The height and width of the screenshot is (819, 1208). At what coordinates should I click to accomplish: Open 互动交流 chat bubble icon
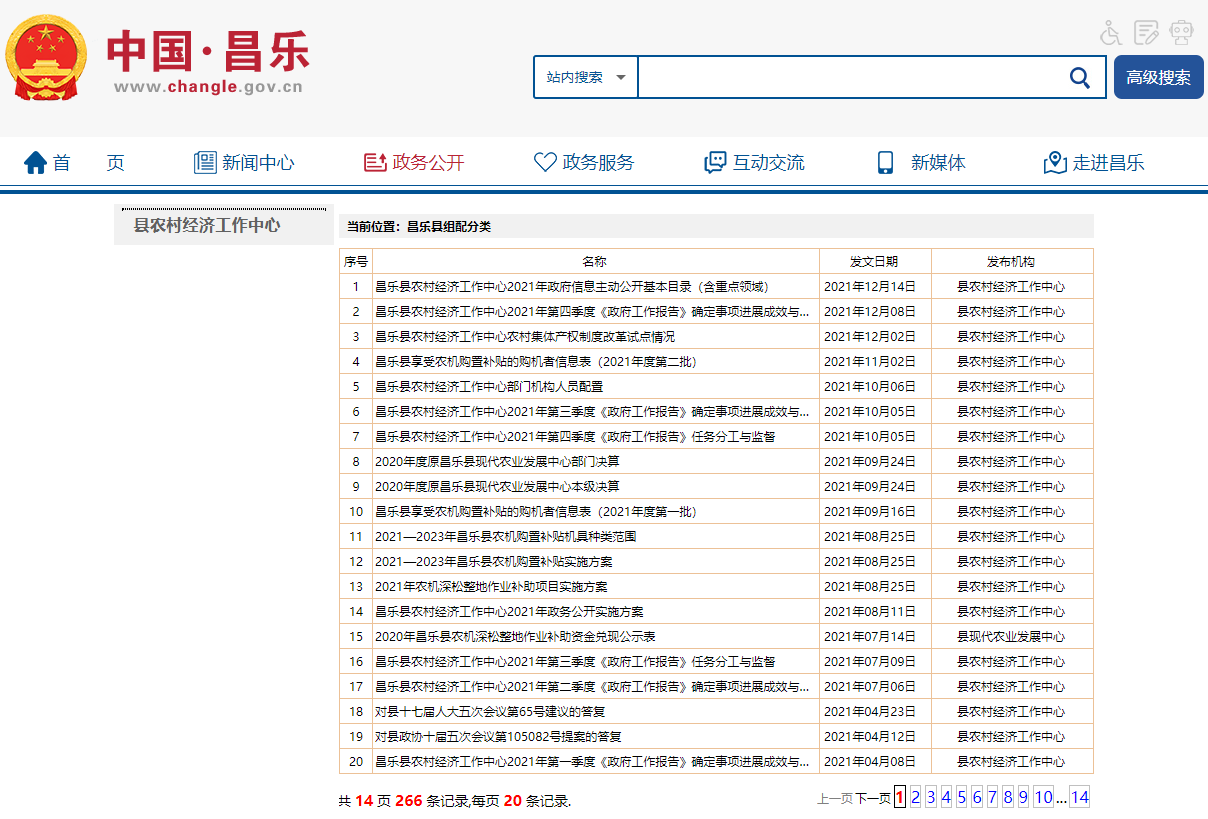(715, 163)
